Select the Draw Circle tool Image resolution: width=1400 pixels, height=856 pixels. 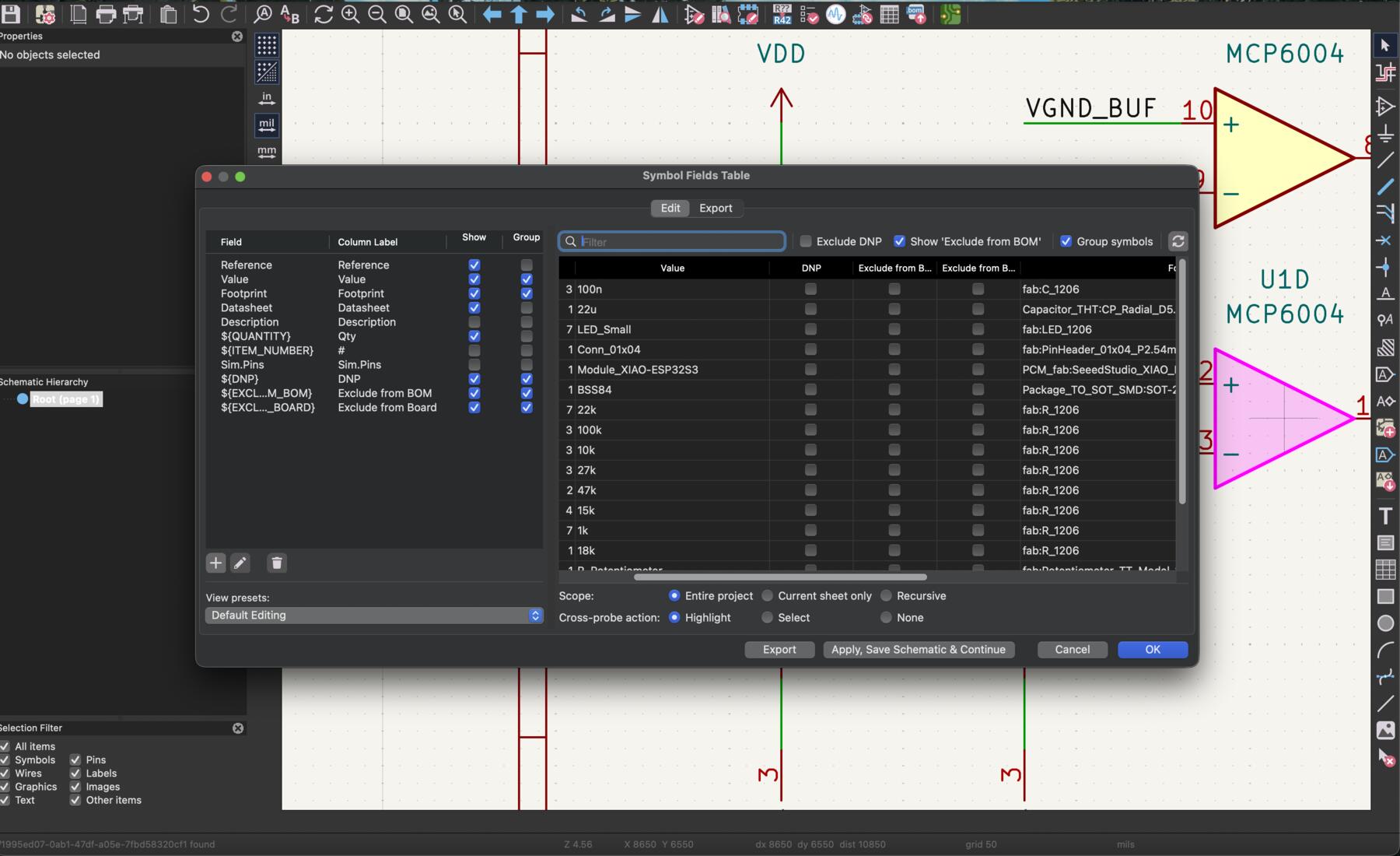click(1385, 623)
